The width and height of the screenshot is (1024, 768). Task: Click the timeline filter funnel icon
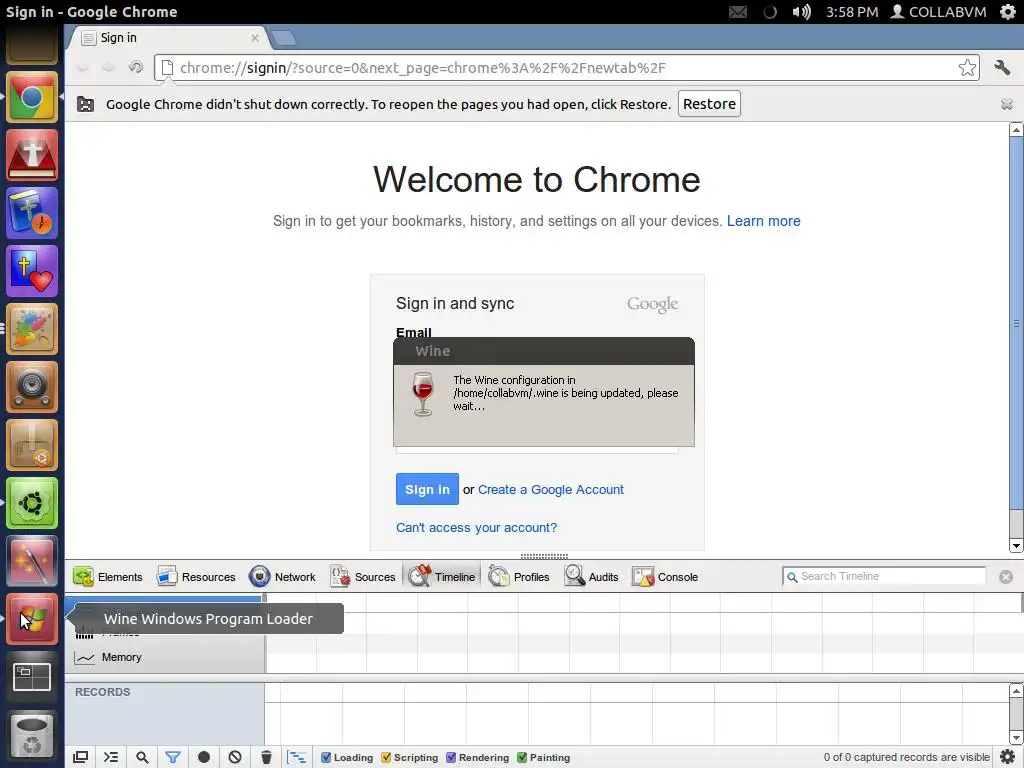point(173,757)
